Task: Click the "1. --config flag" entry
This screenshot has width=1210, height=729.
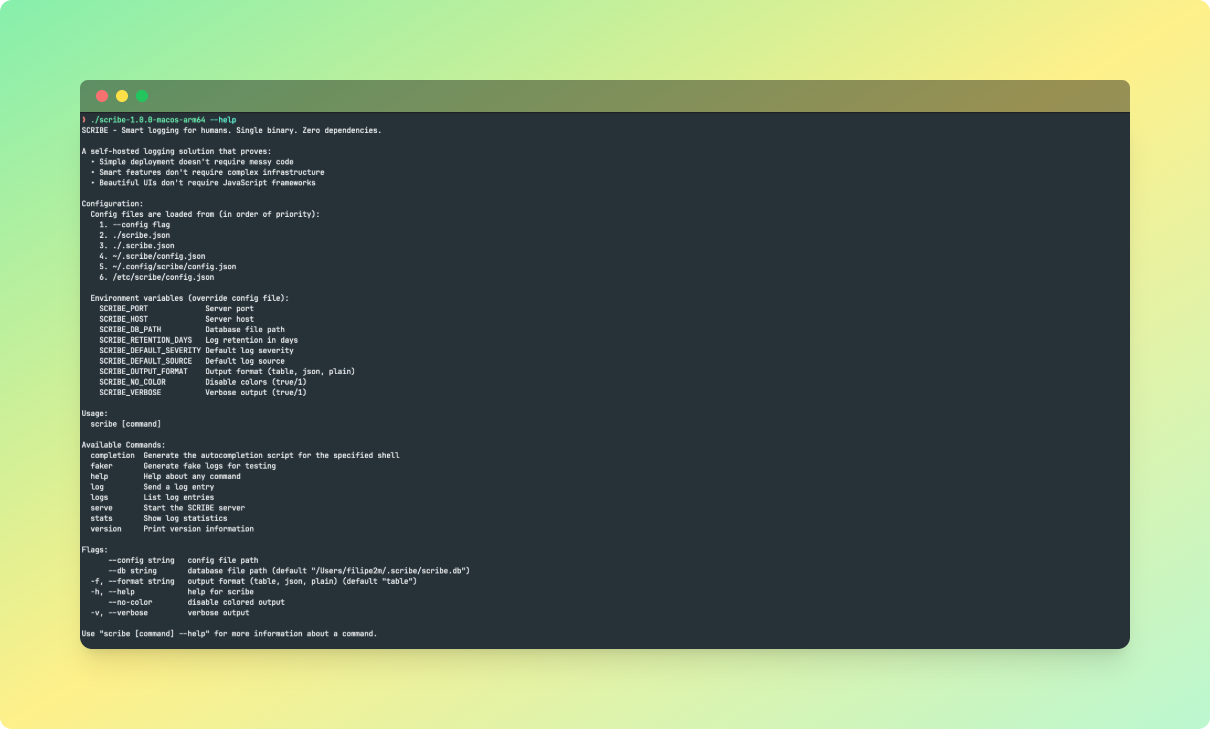Action: 134,224
